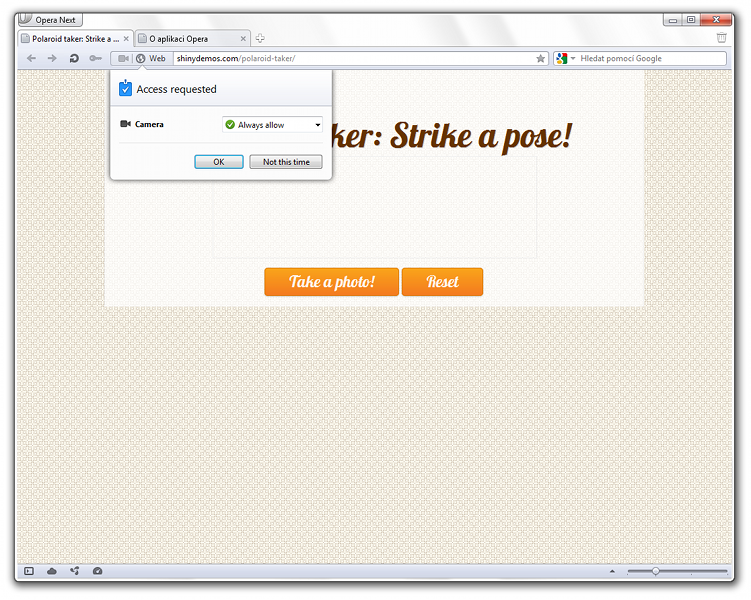Open closed tabs trash icon
Viewport: 751px width, 600px height.
721,38
